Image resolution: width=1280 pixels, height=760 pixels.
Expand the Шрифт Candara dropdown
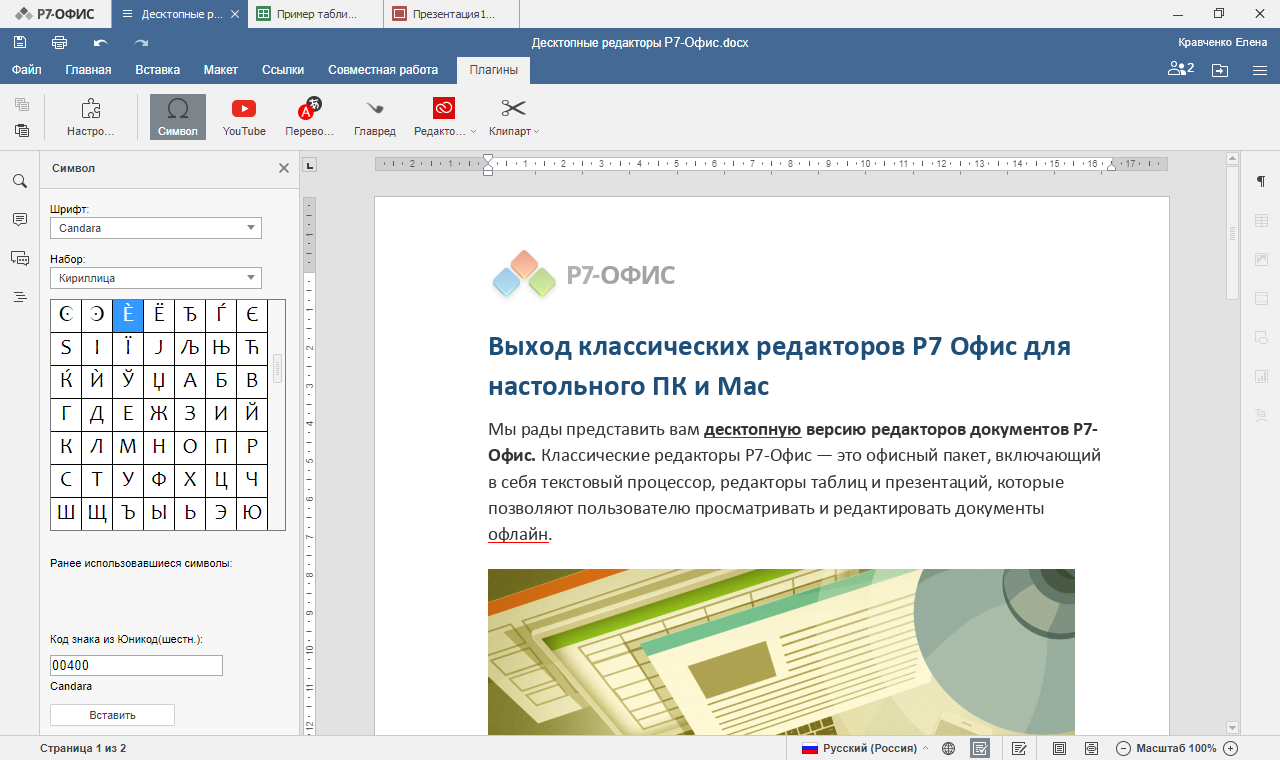pyautogui.click(x=156, y=228)
